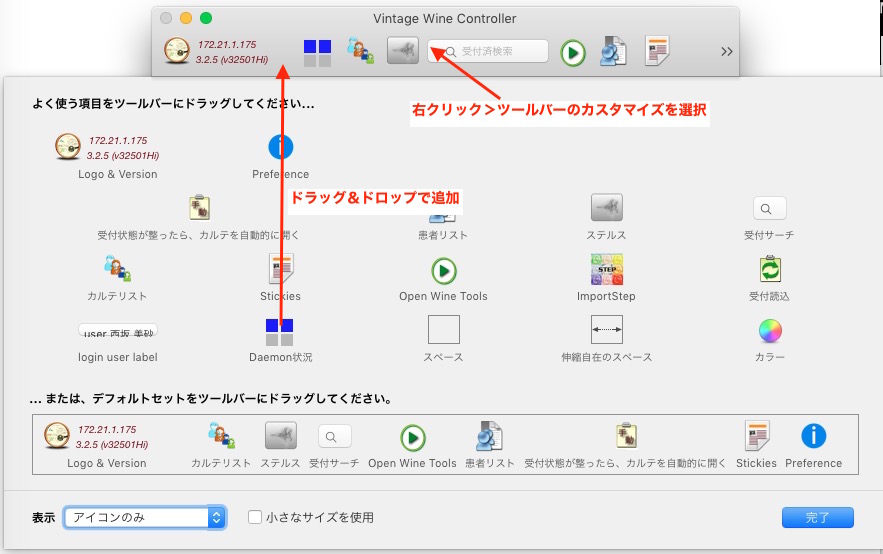
Task: Click the login user label item
Action: (x=117, y=331)
